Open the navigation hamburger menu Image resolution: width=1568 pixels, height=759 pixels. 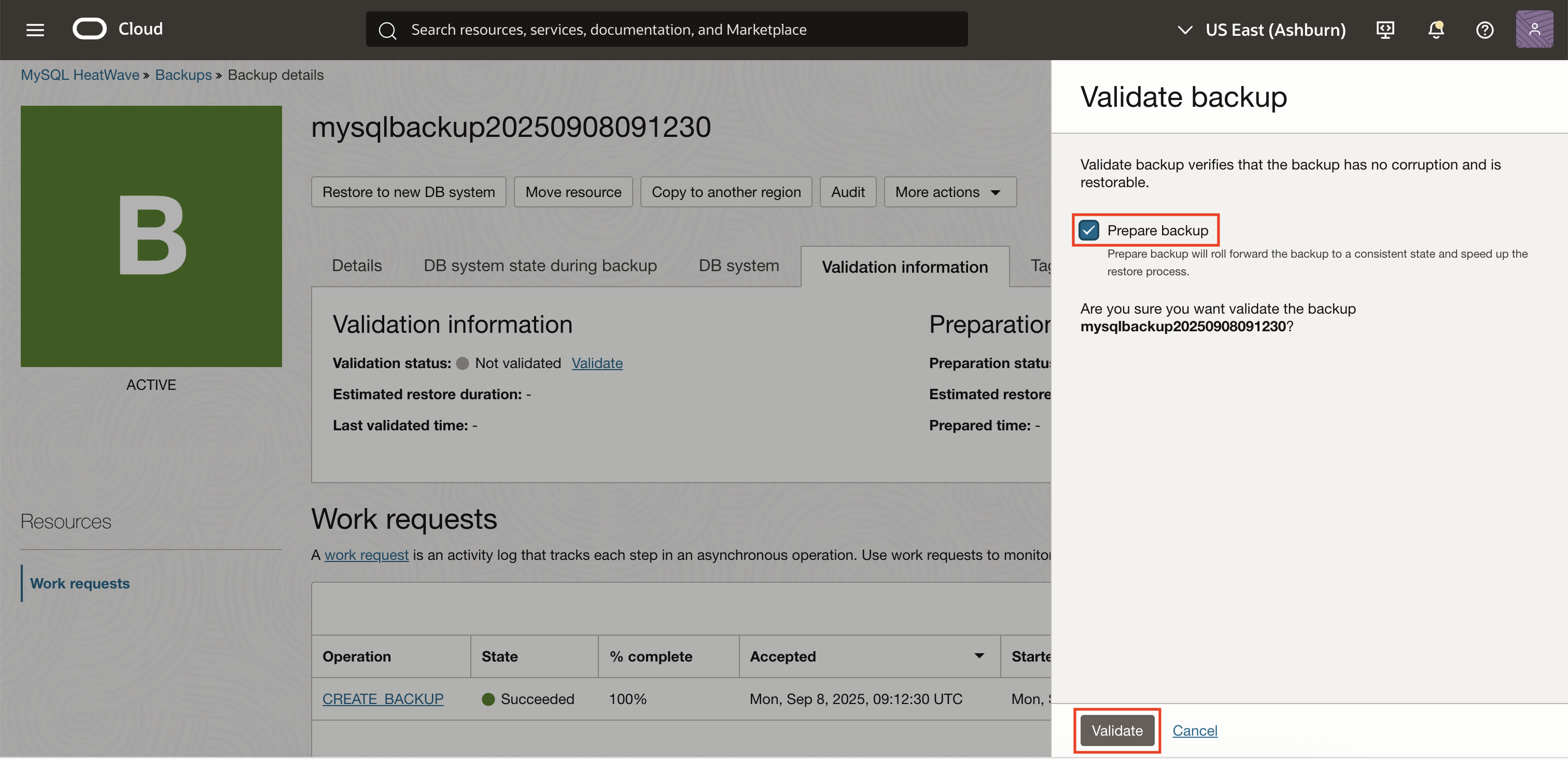pos(35,29)
